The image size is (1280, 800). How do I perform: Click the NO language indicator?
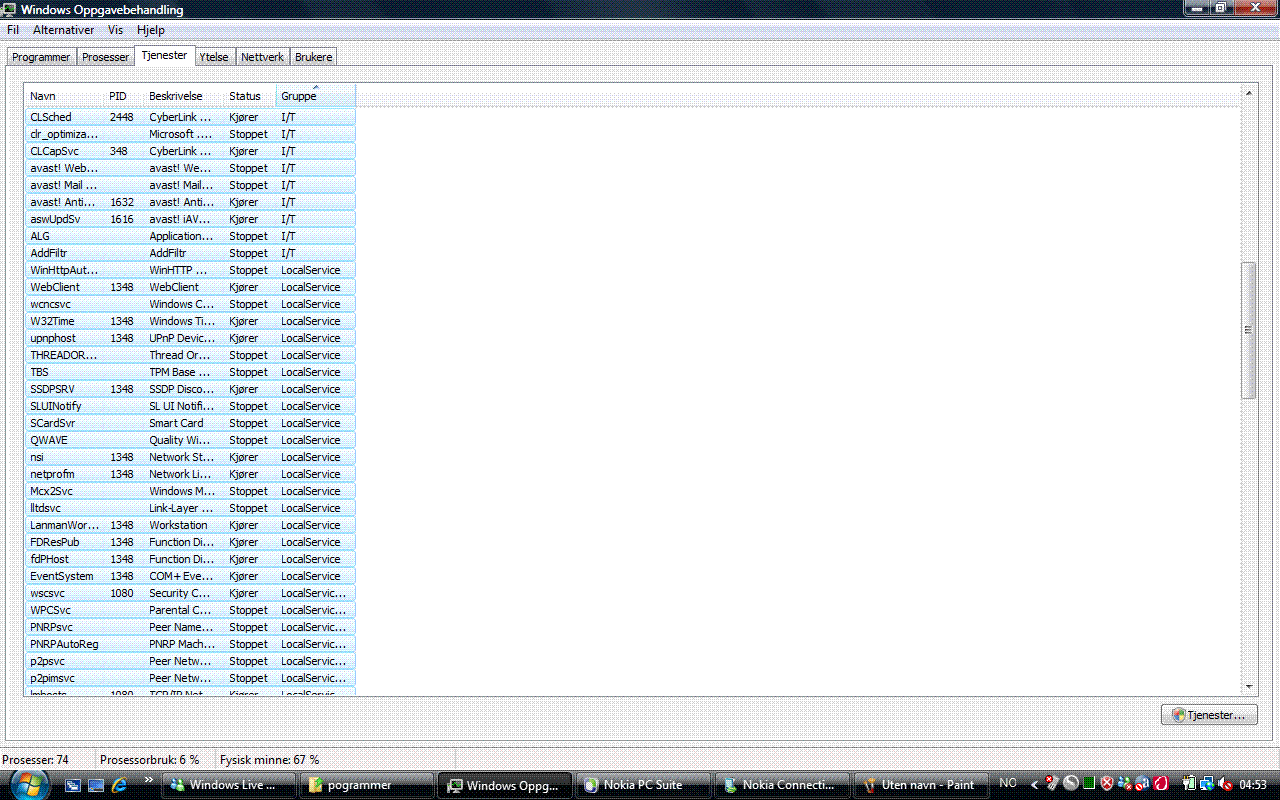click(x=1008, y=784)
